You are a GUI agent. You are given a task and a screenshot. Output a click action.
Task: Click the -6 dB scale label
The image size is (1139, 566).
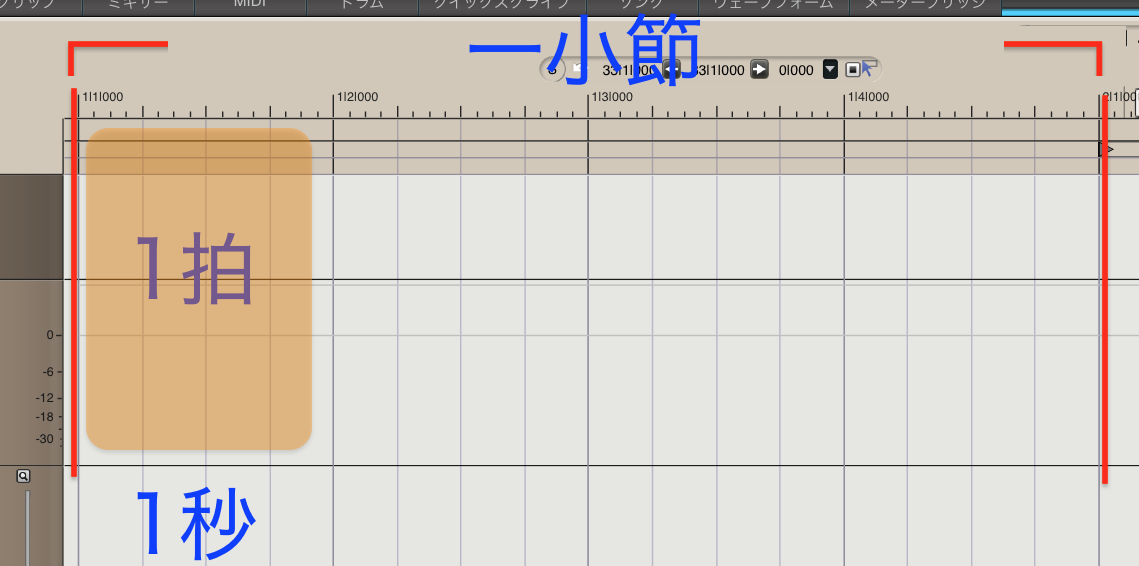47,372
